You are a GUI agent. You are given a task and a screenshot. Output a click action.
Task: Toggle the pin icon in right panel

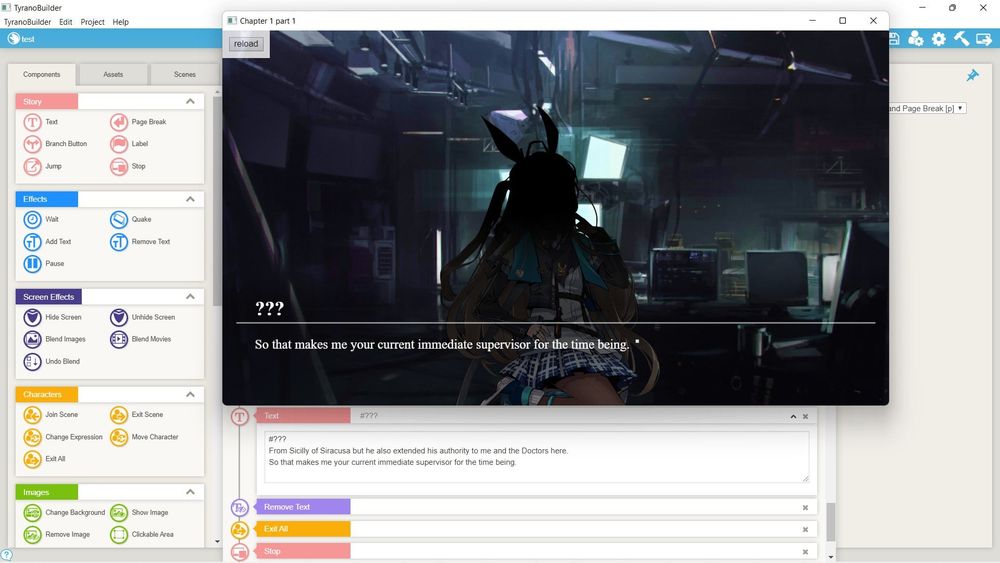tap(972, 75)
